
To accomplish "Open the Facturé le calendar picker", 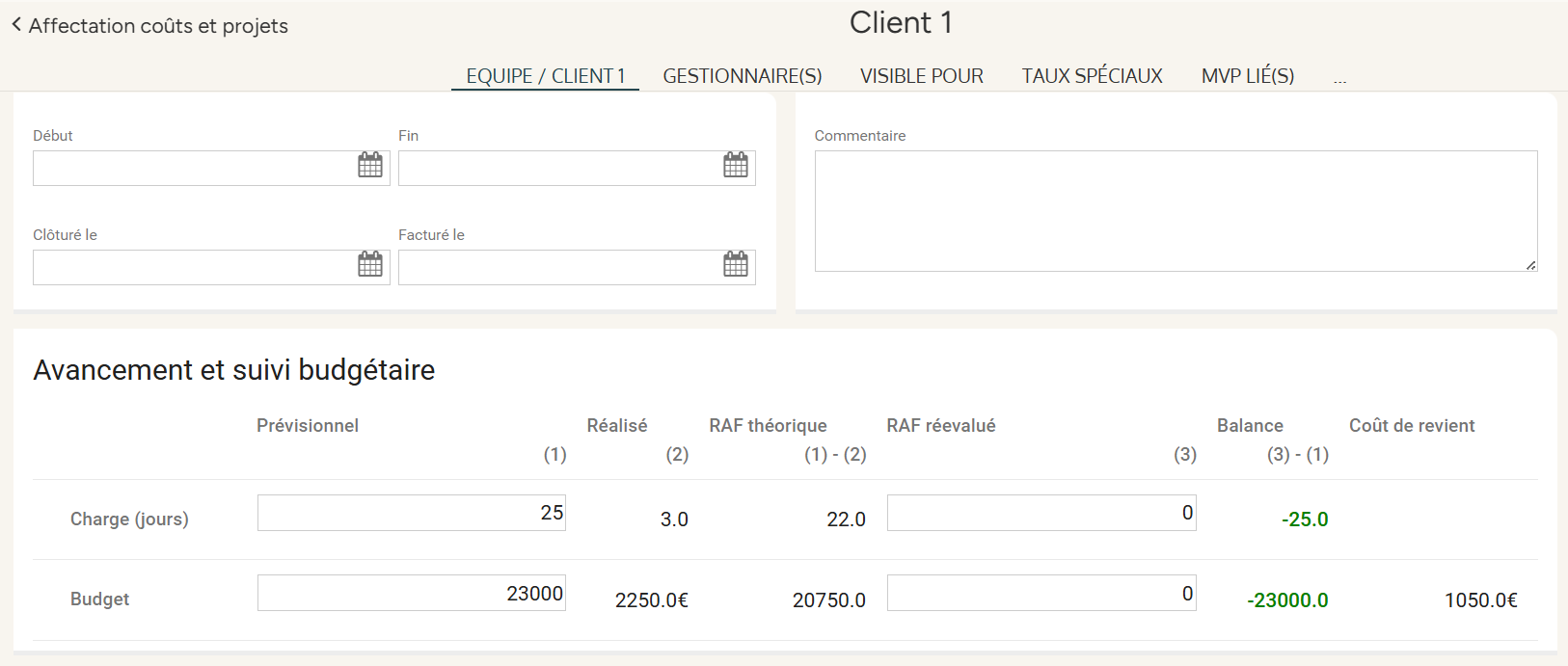I will pos(736,265).
